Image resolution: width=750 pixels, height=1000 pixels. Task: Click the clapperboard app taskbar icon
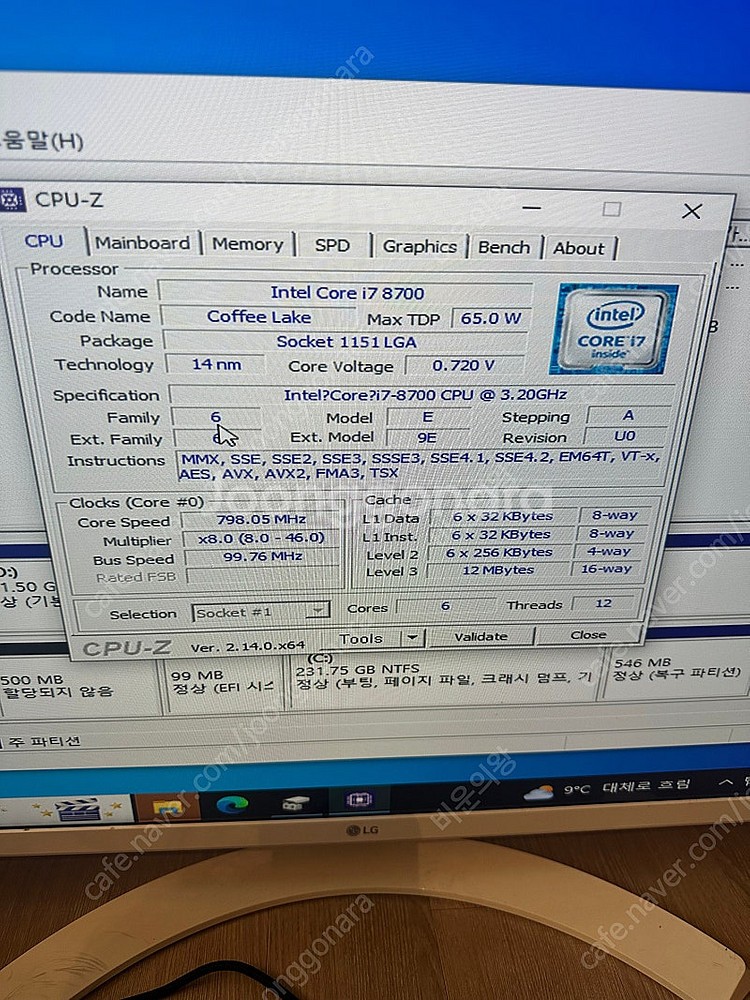click(x=77, y=810)
